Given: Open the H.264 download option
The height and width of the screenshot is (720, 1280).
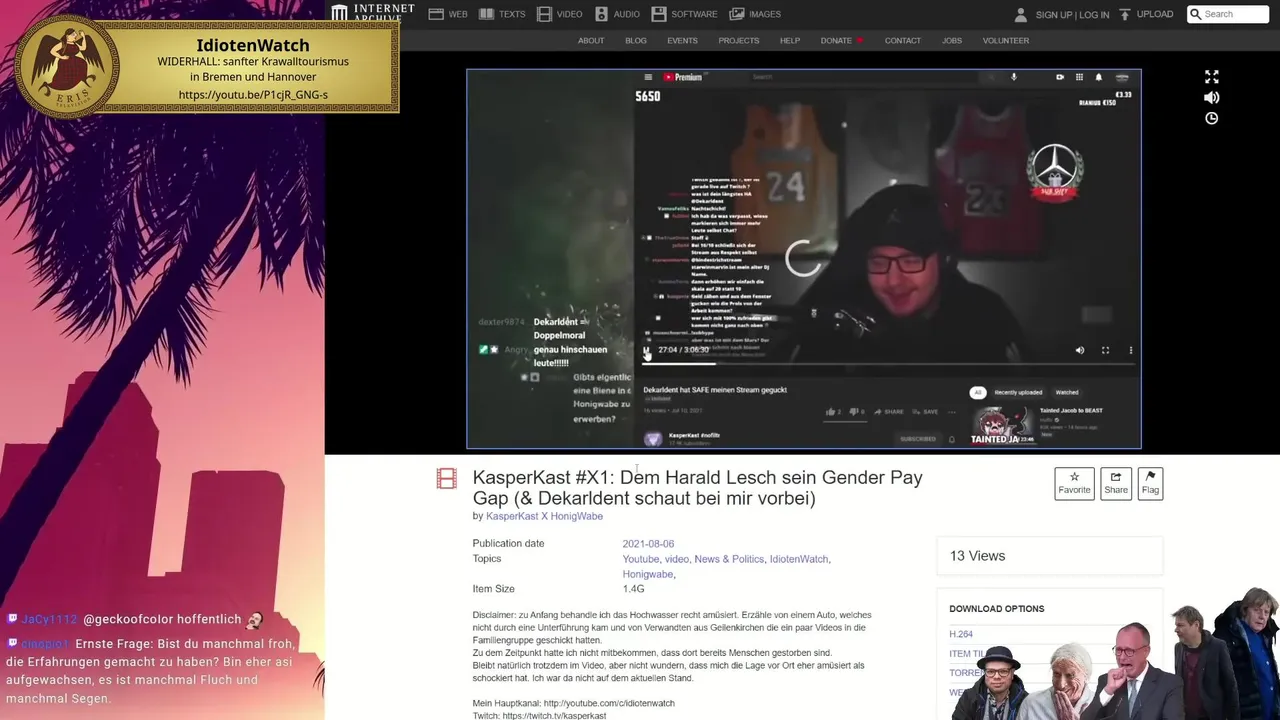Looking at the screenshot, I should click(961, 634).
